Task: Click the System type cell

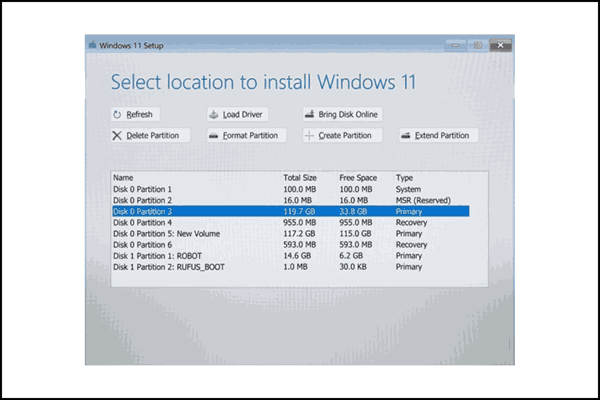Action: tap(408, 189)
